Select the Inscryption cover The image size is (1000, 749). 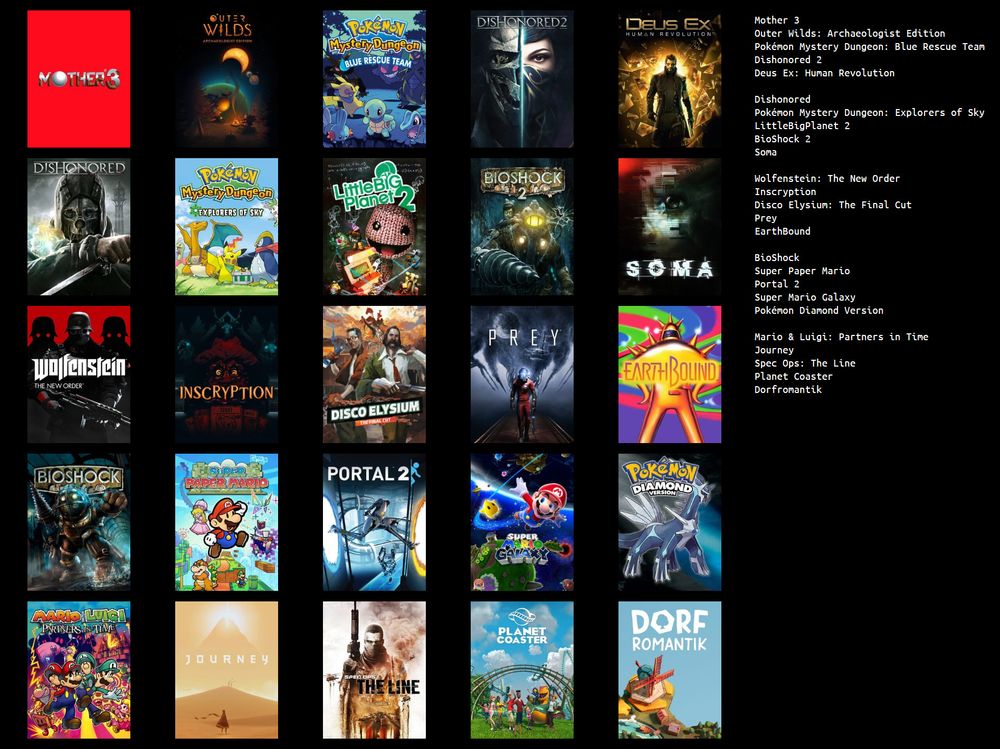click(x=226, y=374)
